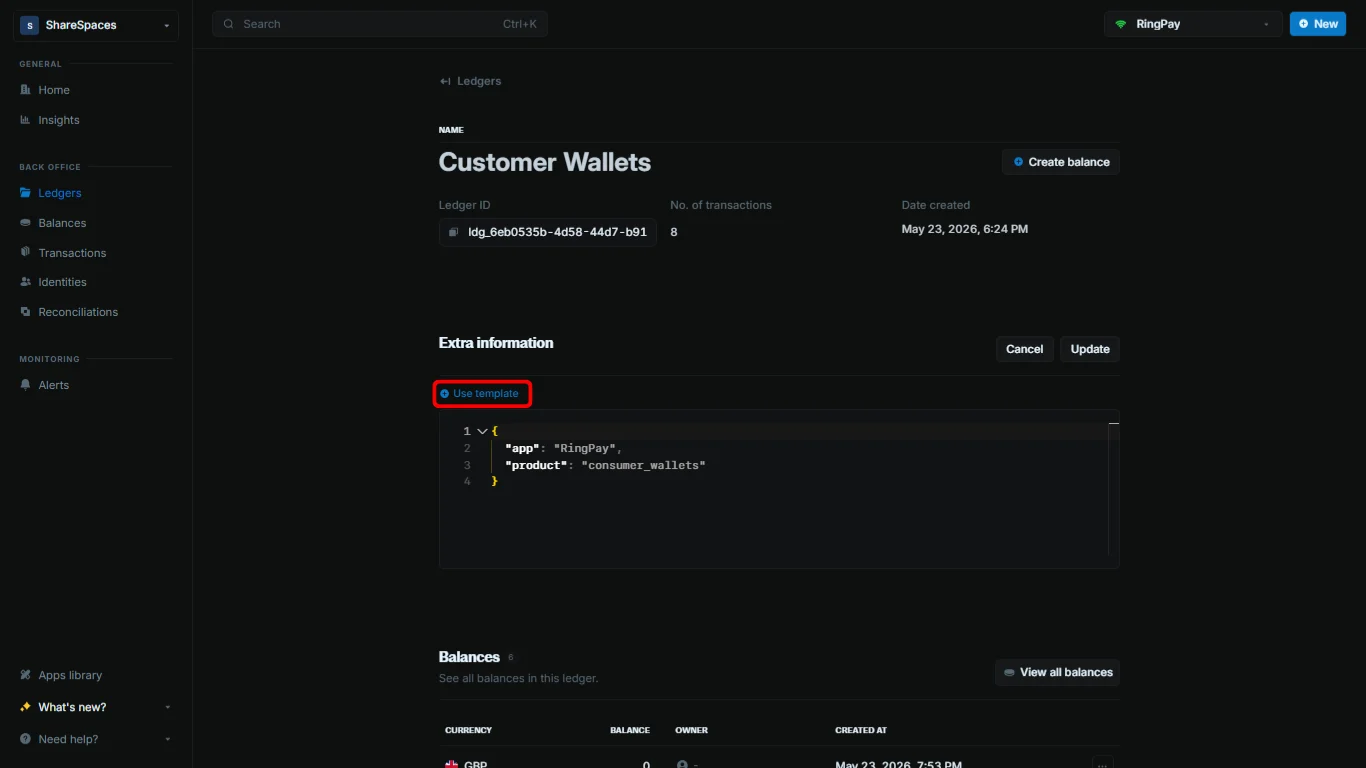
Task: Click the "consumer_wallets" value in editor
Action: click(643, 465)
